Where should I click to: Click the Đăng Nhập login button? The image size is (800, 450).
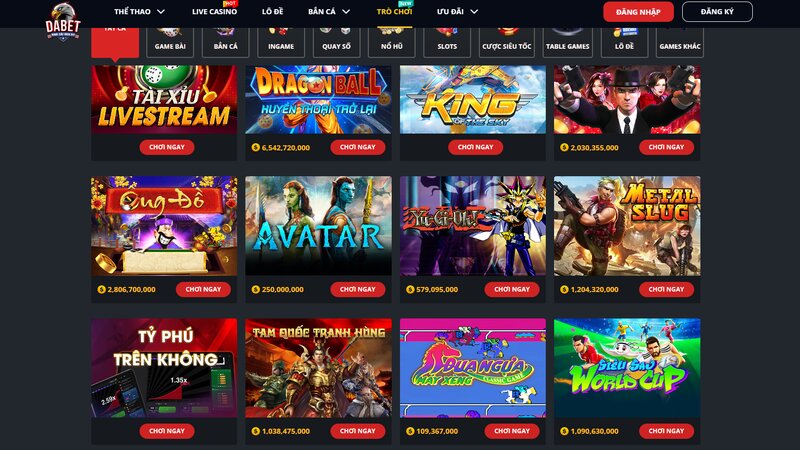coord(638,12)
